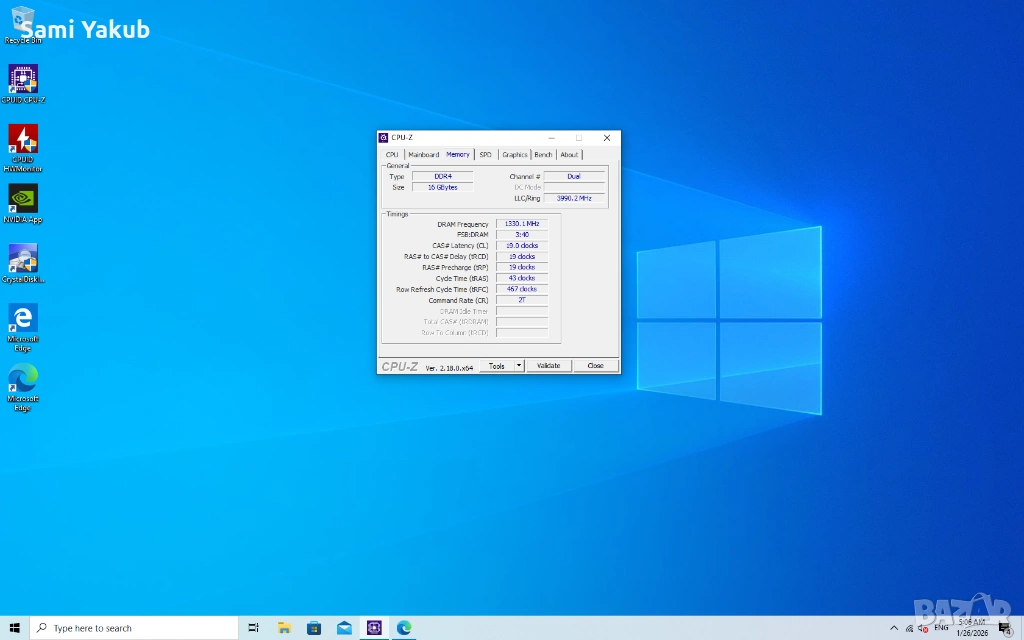
Task: Switch to the Mainboard tab
Action: (423, 155)
